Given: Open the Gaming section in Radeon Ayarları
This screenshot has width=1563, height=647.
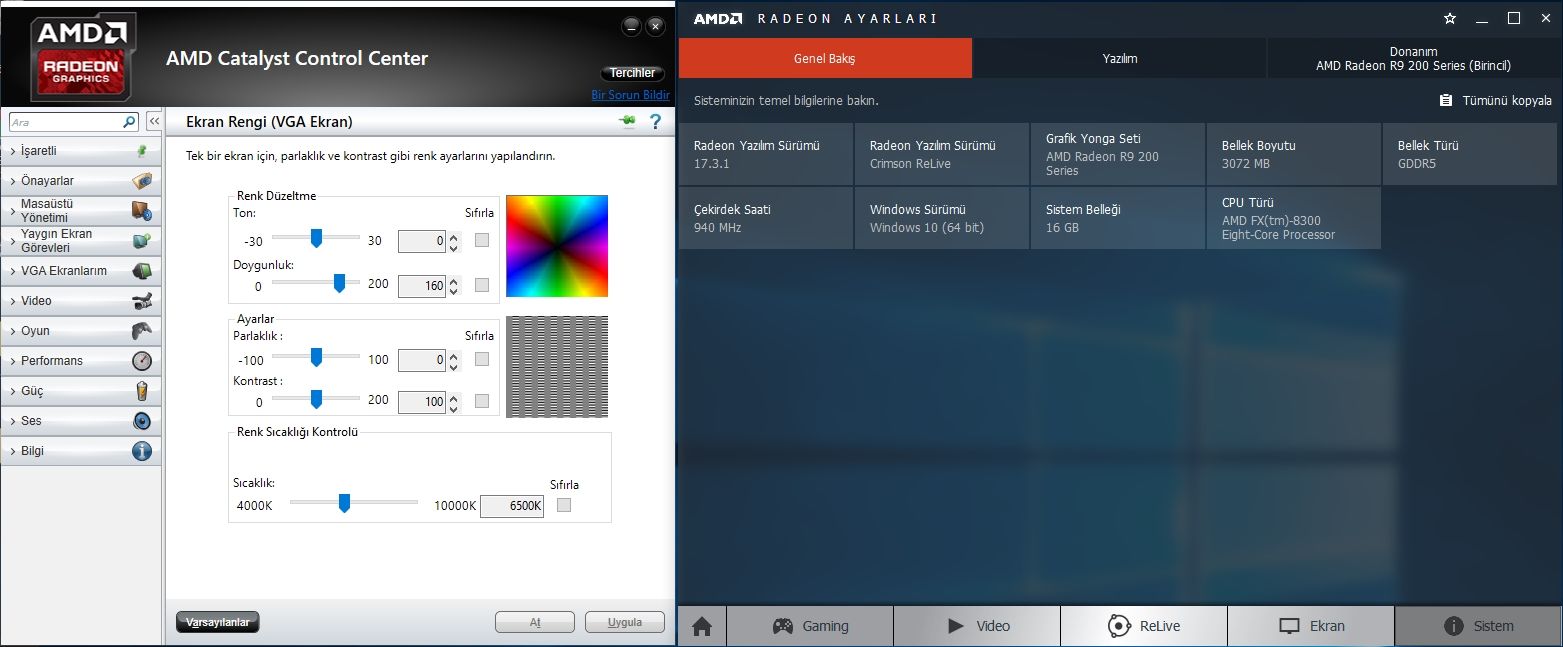Looking at the screenshot, I should tap(810, 626).
